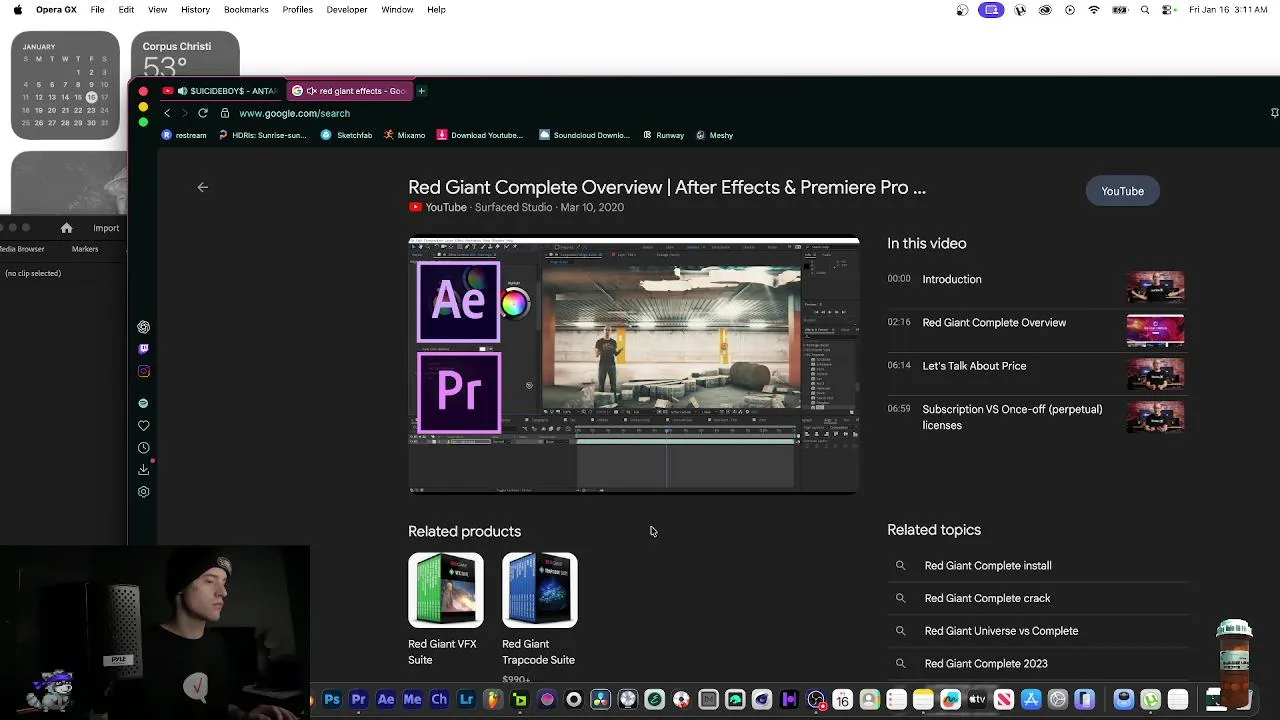Open FL Studio fruit icon in dock
This screenshot has height=720, width=1280.
(493, 700)
